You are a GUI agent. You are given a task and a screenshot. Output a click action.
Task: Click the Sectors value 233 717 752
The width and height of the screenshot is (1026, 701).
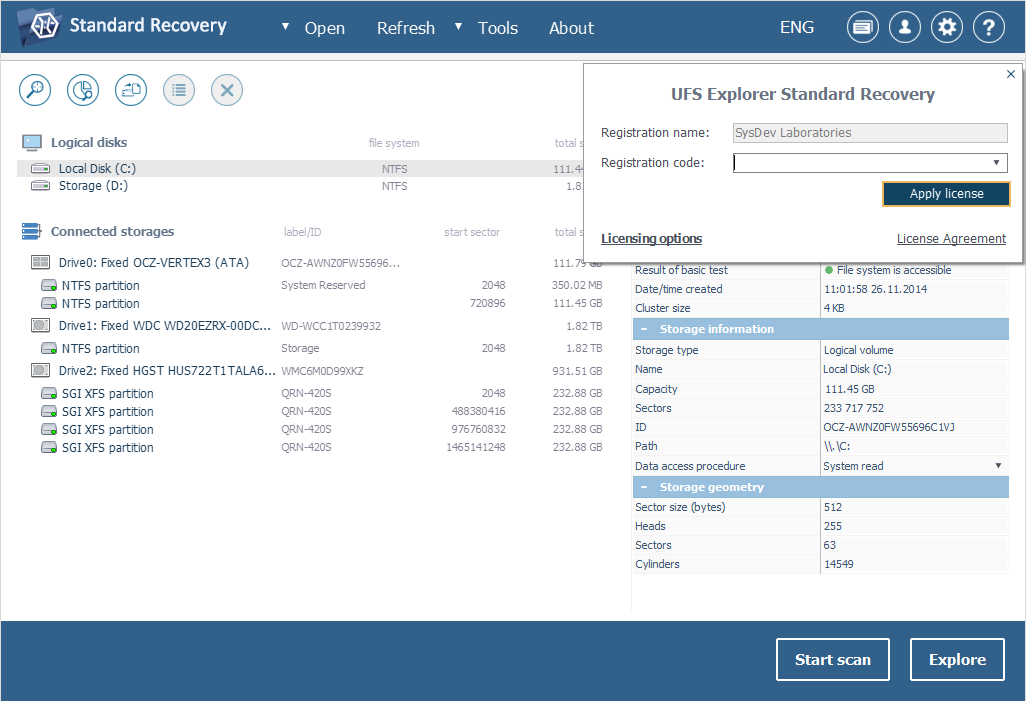[x=853, y=408]
